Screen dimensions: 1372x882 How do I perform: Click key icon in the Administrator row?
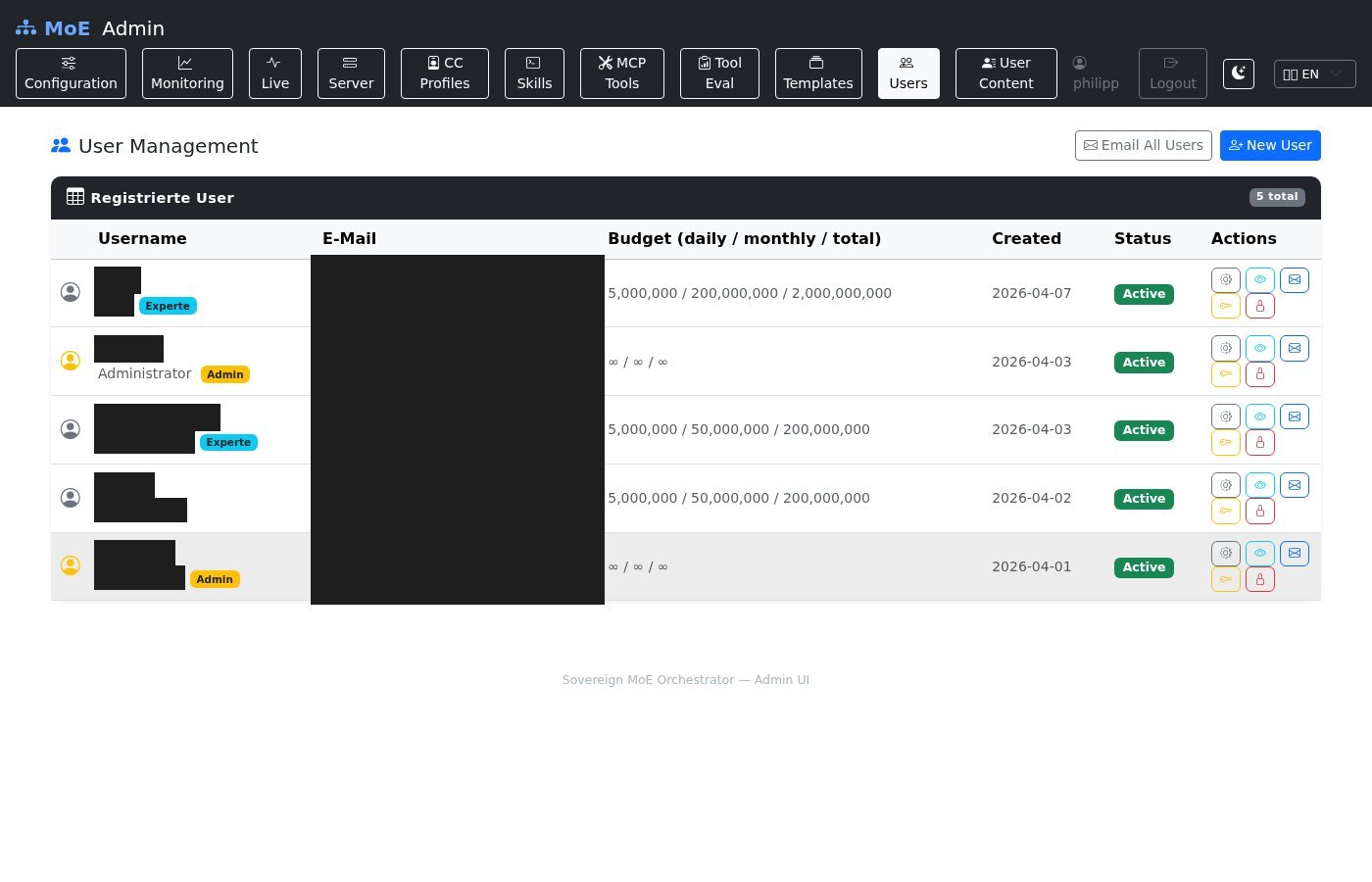(1225, 374)
